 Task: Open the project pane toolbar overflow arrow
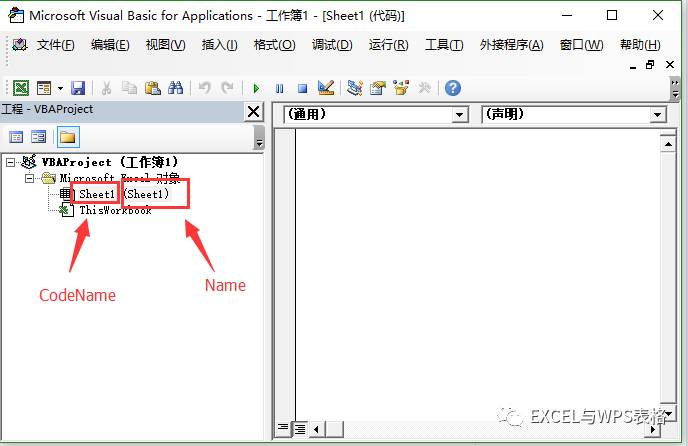(259, 137)
